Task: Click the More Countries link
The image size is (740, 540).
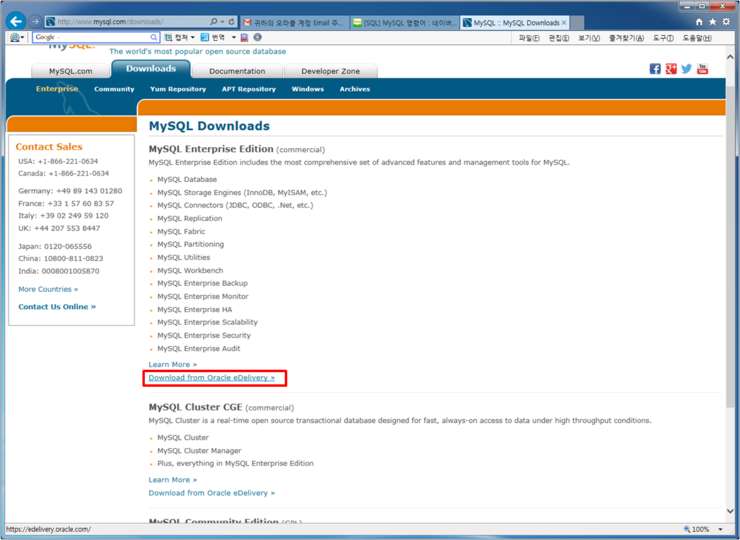Action: point(48,289)
